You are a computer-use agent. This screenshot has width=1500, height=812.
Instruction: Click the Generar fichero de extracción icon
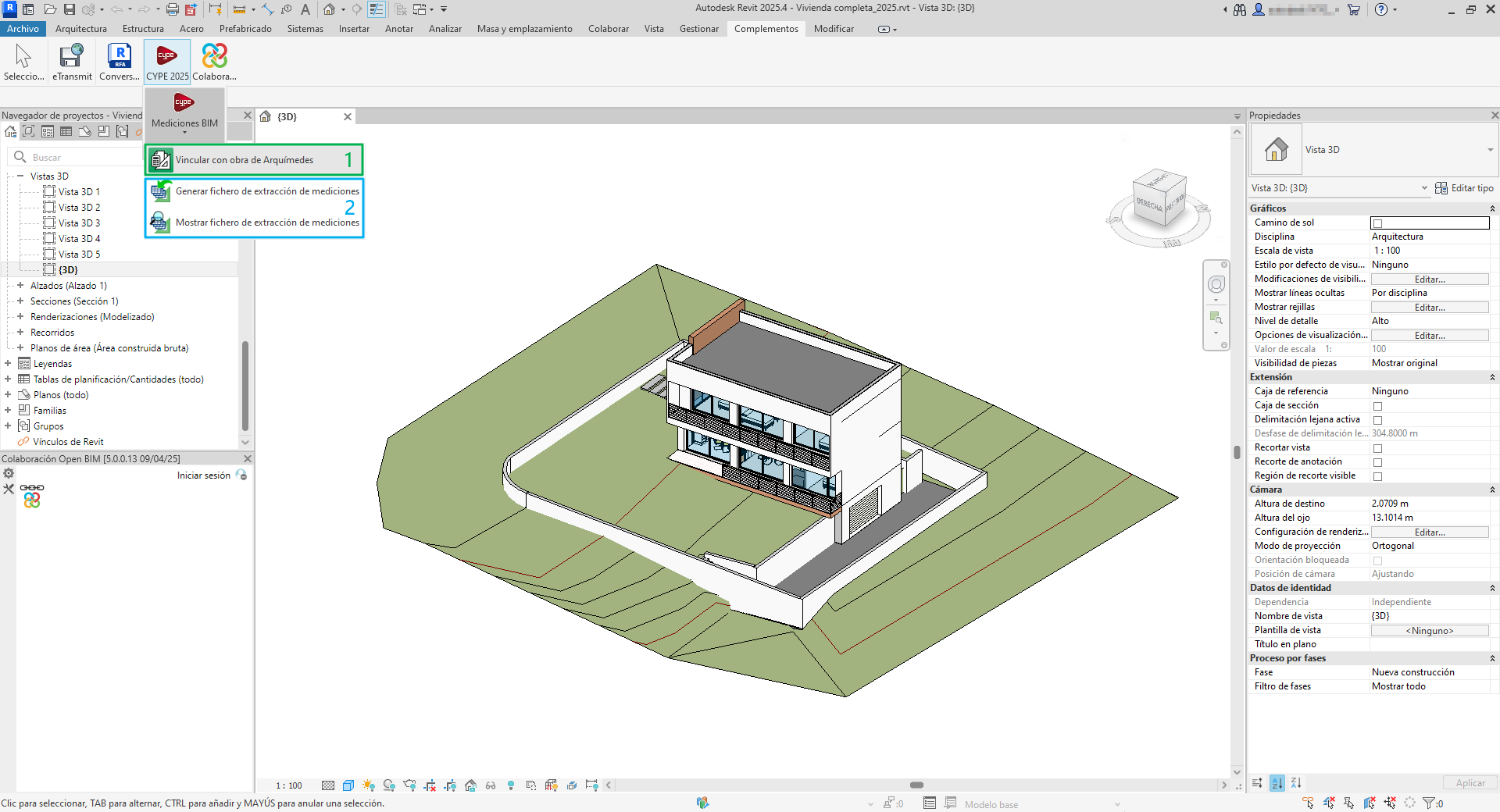pos(161,191)
